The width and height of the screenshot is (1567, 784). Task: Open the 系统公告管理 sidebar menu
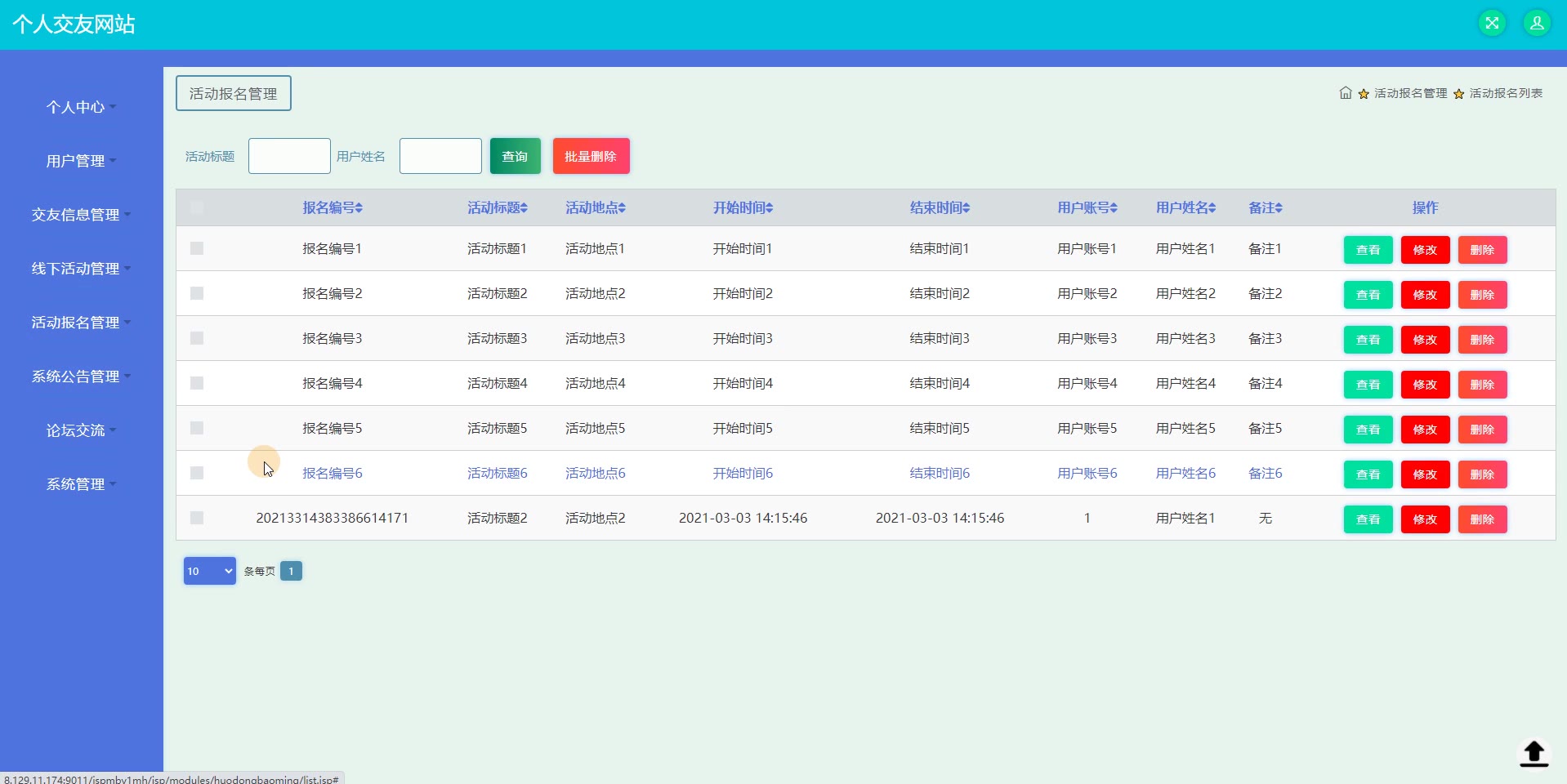pyautogui.click(x=81, y=376)
